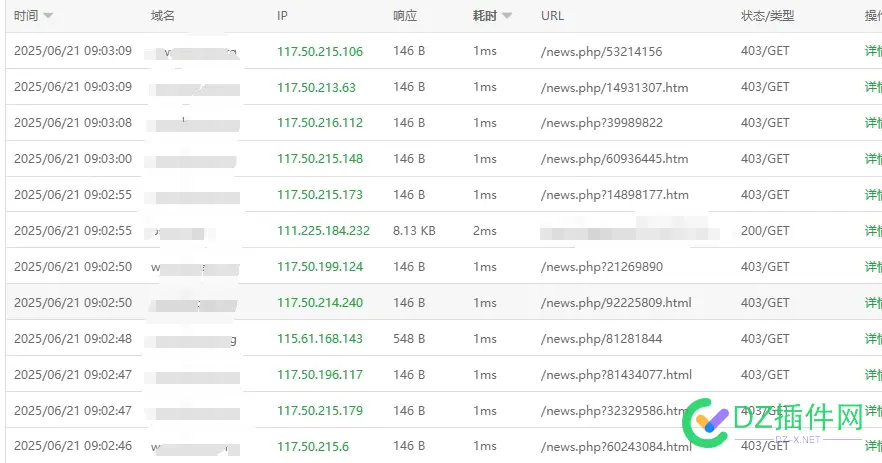Open IP link 117.50.213.63

[x=316, y=87]
